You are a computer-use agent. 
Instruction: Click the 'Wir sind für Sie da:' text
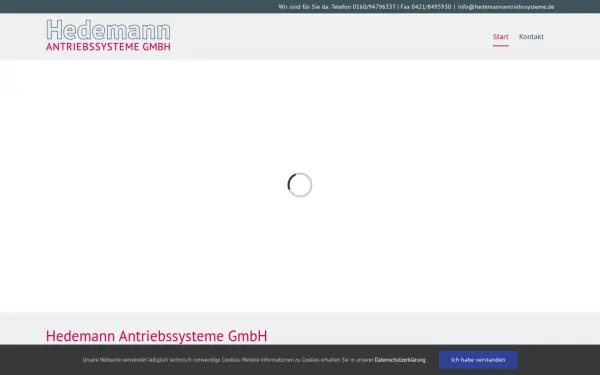coord(304,7)
